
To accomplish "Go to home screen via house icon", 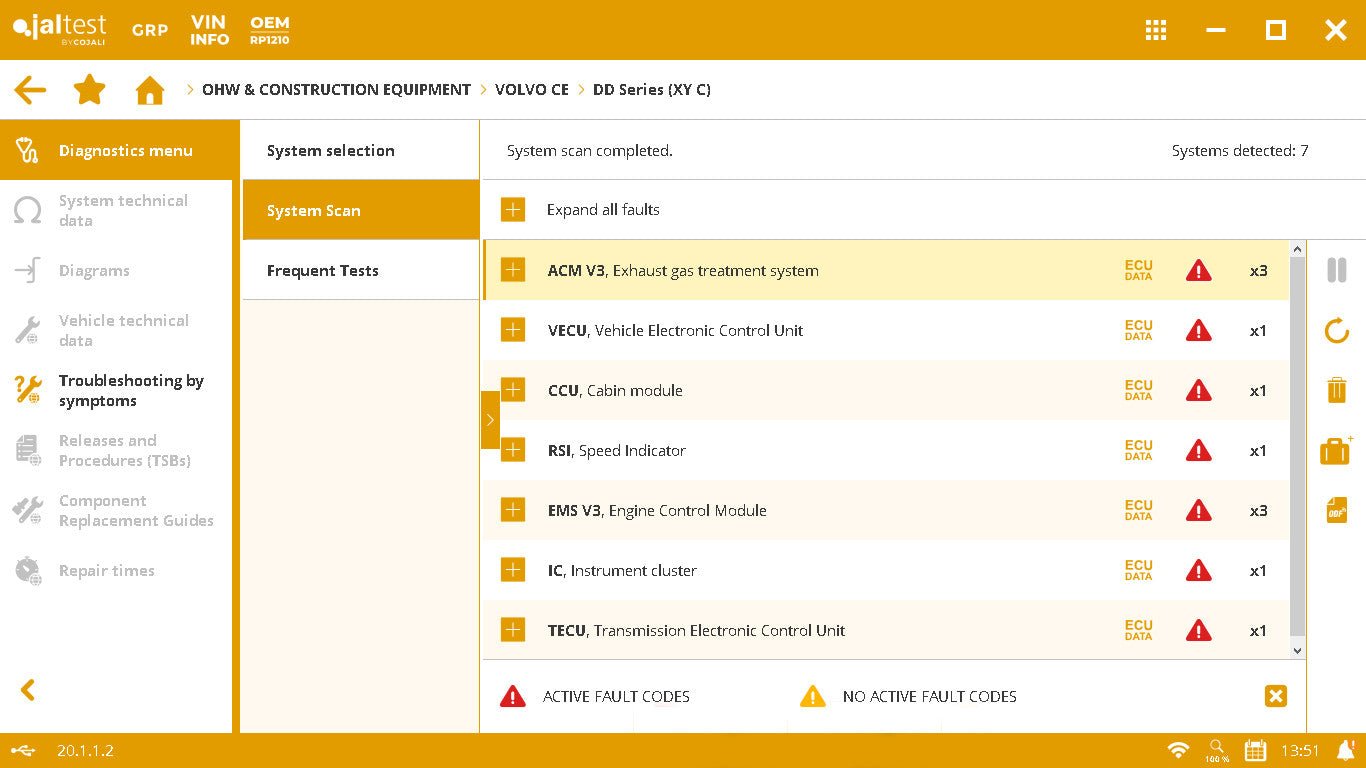I will [x=150, y=91].
